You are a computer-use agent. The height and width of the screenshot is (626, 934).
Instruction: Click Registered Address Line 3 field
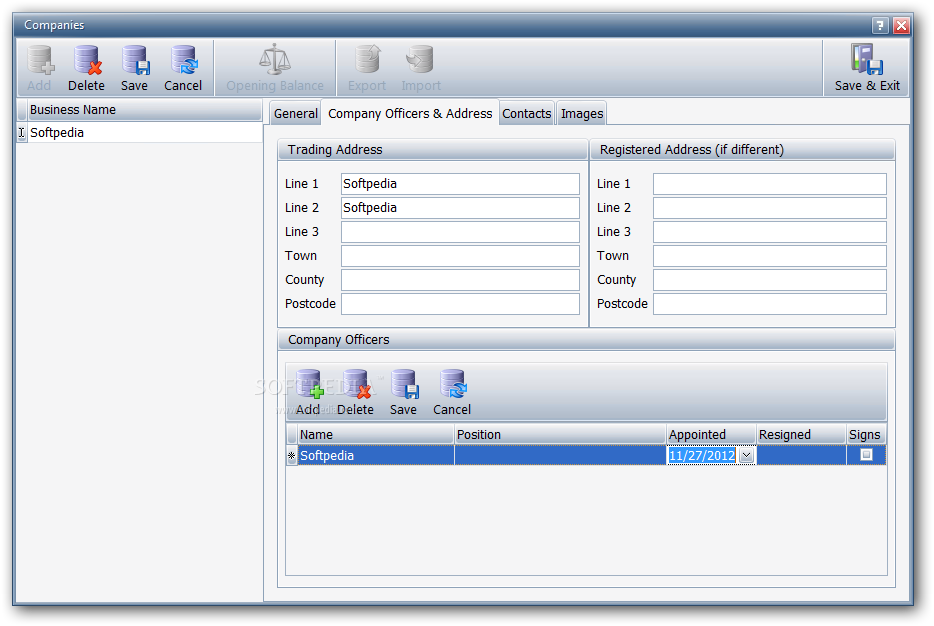coord(770,232)
